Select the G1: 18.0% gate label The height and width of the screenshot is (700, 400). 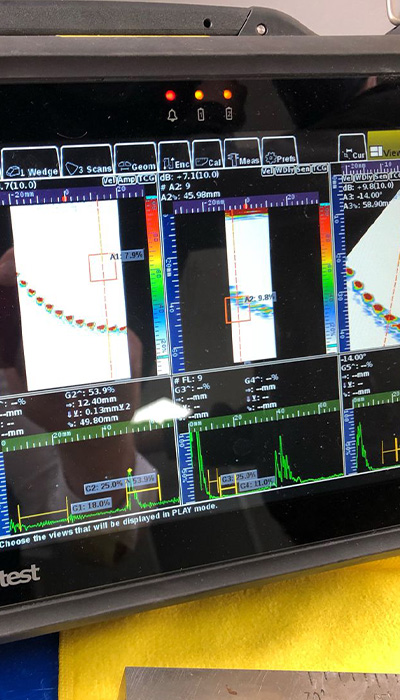point(91,504)
